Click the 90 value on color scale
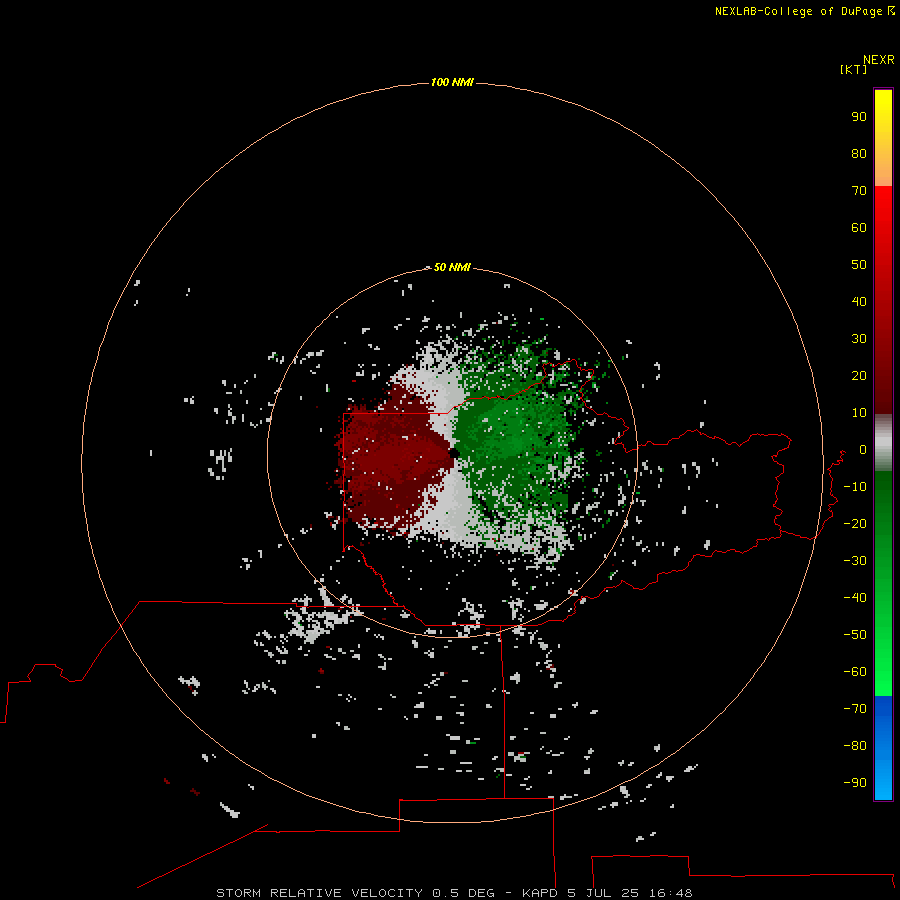The image size is (900, 900). pyautogui.click(x=859, y=117)
